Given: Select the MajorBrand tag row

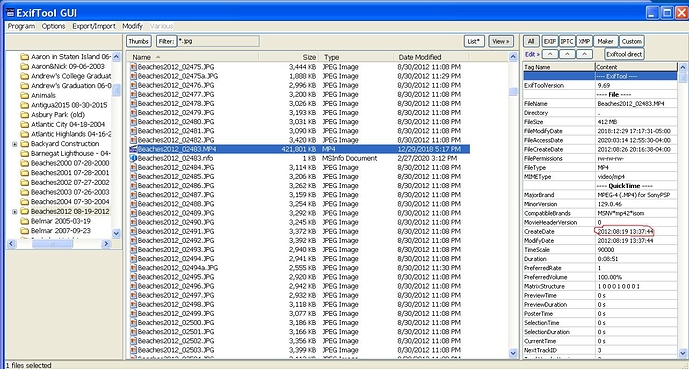Looking at the screenshot, I should (x=600, y=195).
